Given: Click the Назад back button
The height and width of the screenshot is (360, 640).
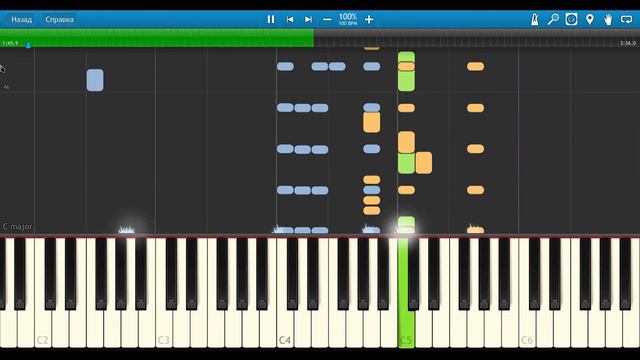Looking at the screenshot, I should click(x=21, y=19).
